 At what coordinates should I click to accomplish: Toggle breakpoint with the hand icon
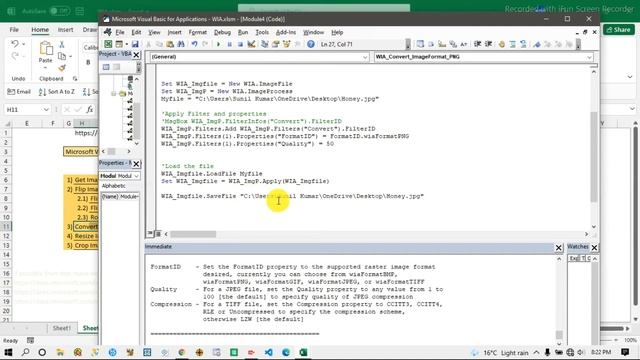coord(502,44)
